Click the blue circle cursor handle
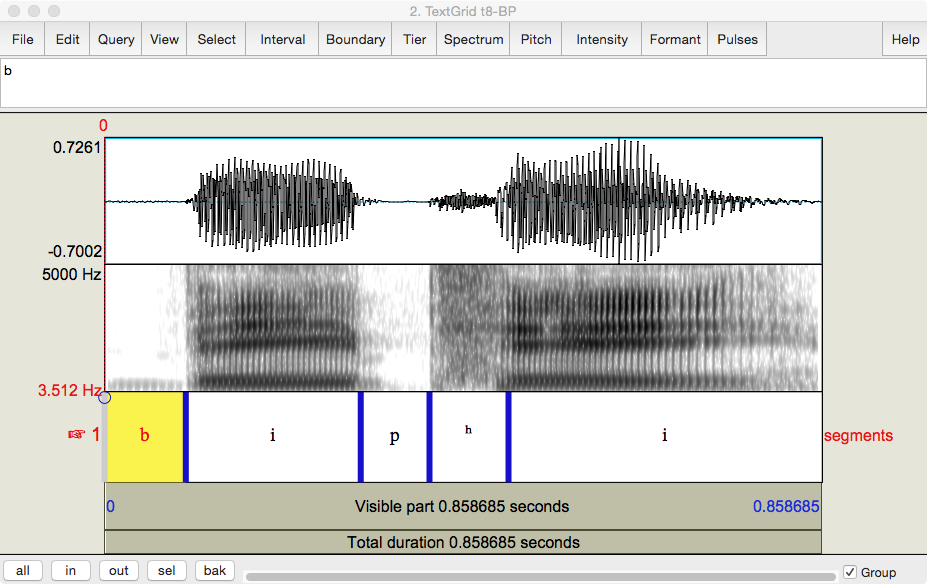 [x=105, y=397]
